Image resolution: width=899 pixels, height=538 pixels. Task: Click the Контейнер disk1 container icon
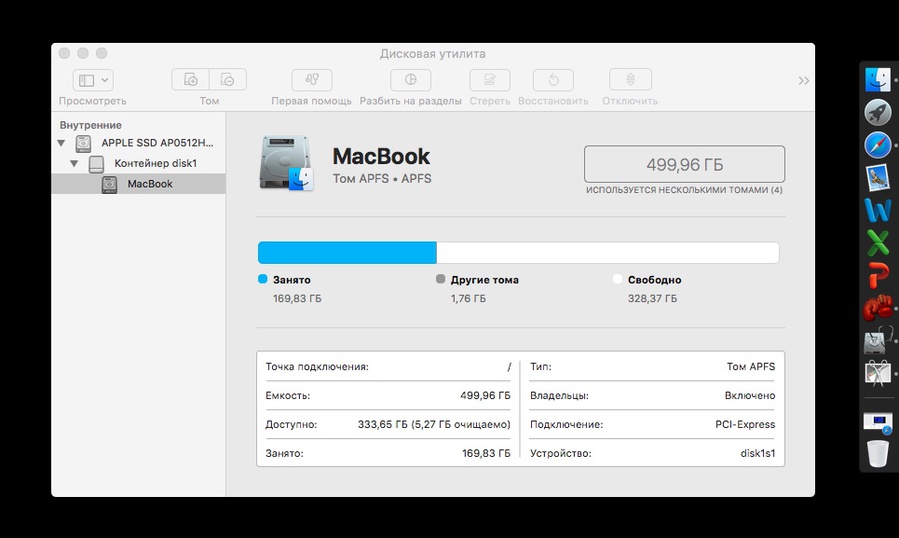coord(96,164)
